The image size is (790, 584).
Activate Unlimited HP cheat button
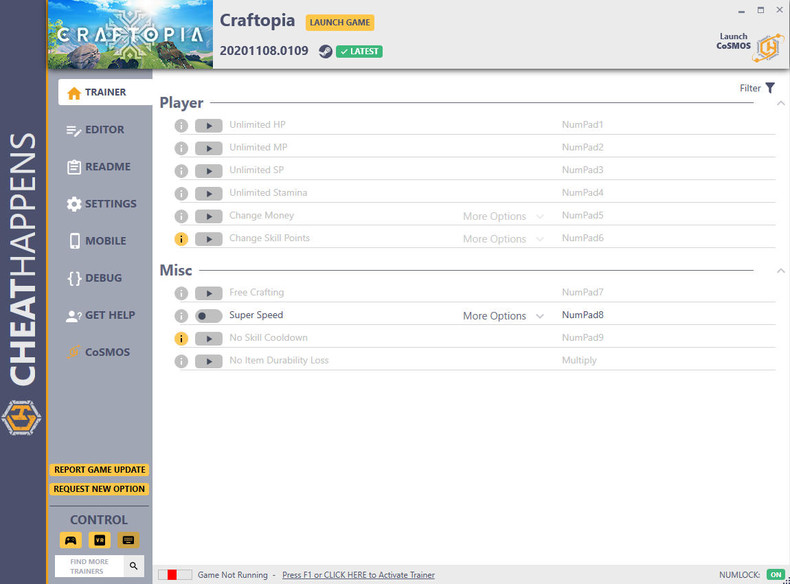209,126
